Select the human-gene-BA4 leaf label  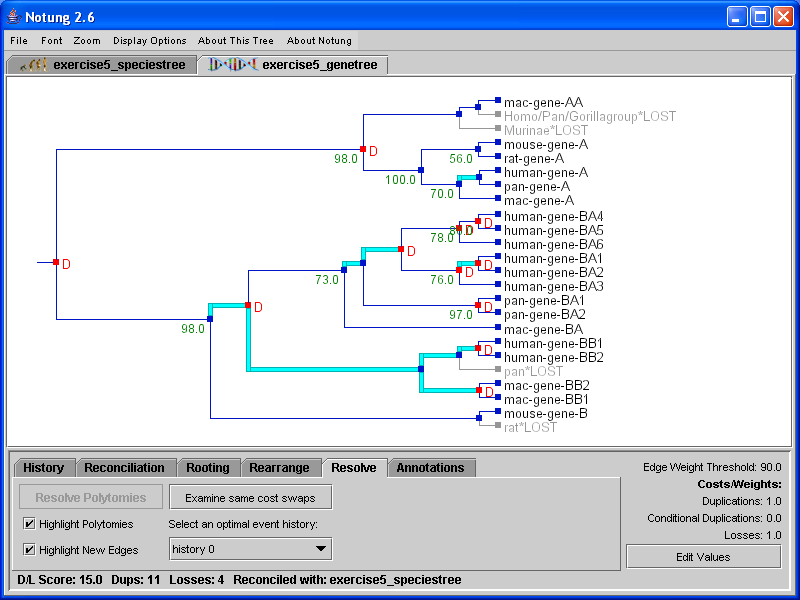pyautogui.click(x=553, y=216)
